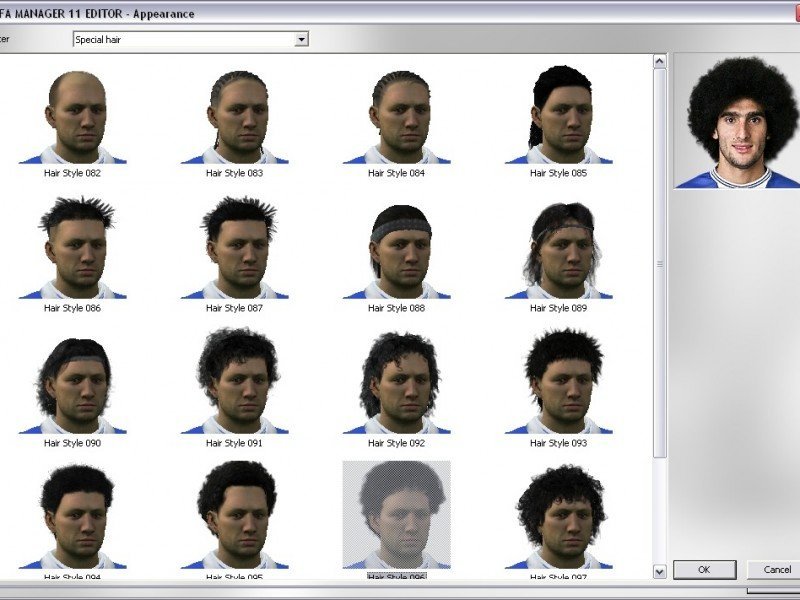
Task: Select Hair Style 085 long ponytail
Action: point(559,116)
